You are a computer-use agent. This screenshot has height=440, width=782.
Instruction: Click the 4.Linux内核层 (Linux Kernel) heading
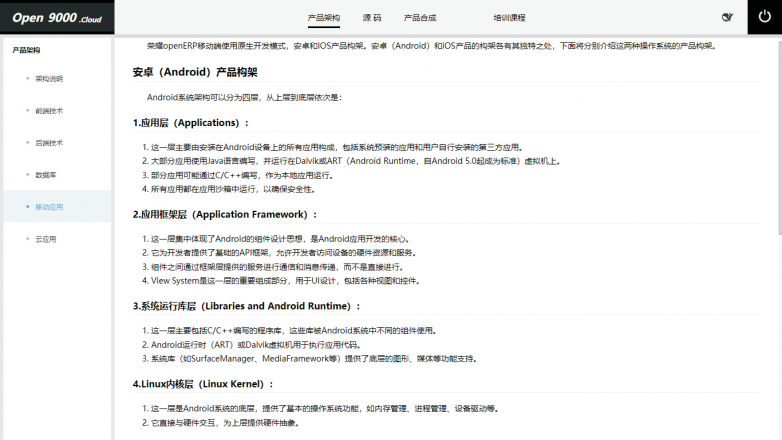203,384
